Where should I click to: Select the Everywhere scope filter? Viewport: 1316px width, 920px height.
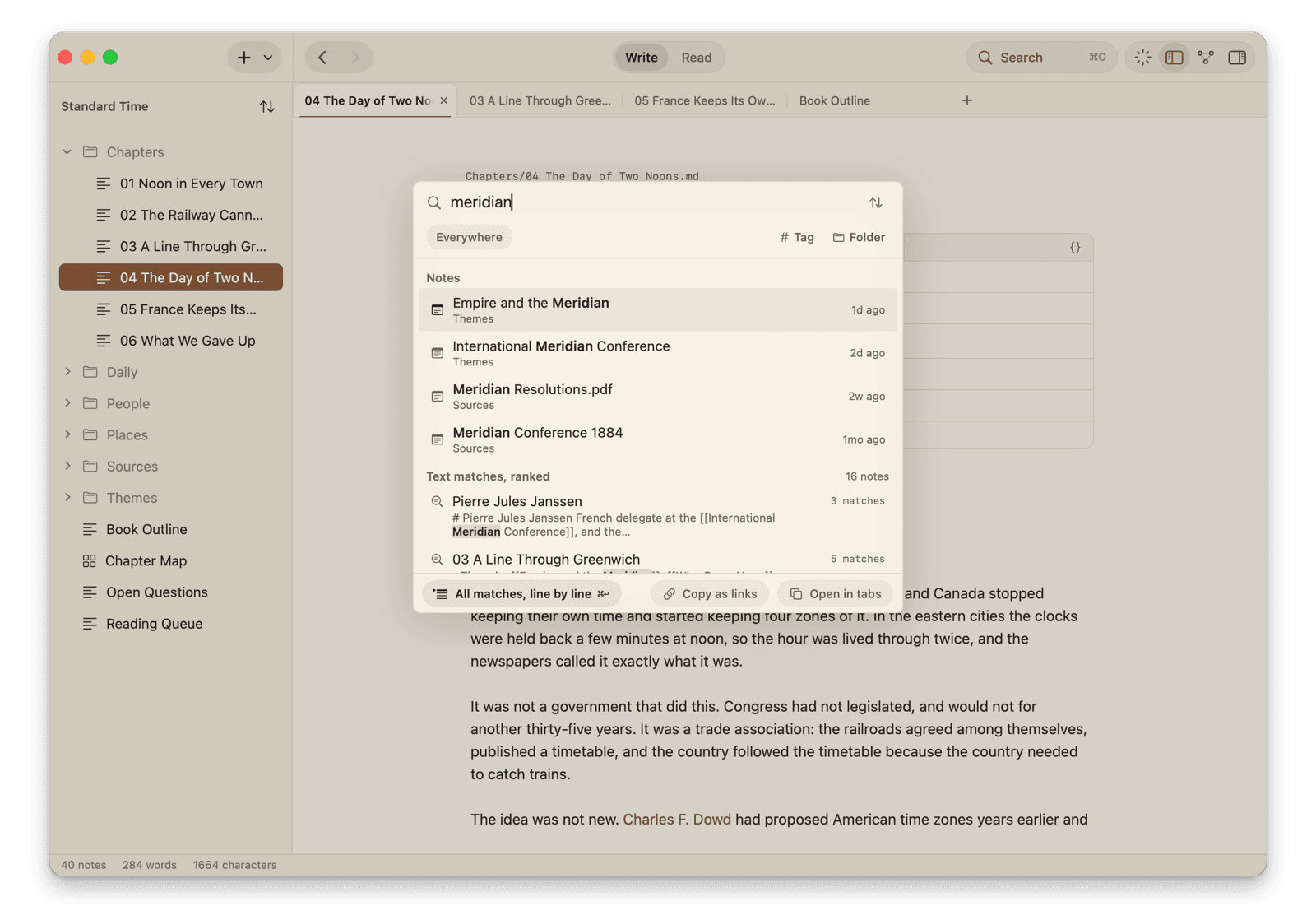pyautogui.click(x=469, y=237)
